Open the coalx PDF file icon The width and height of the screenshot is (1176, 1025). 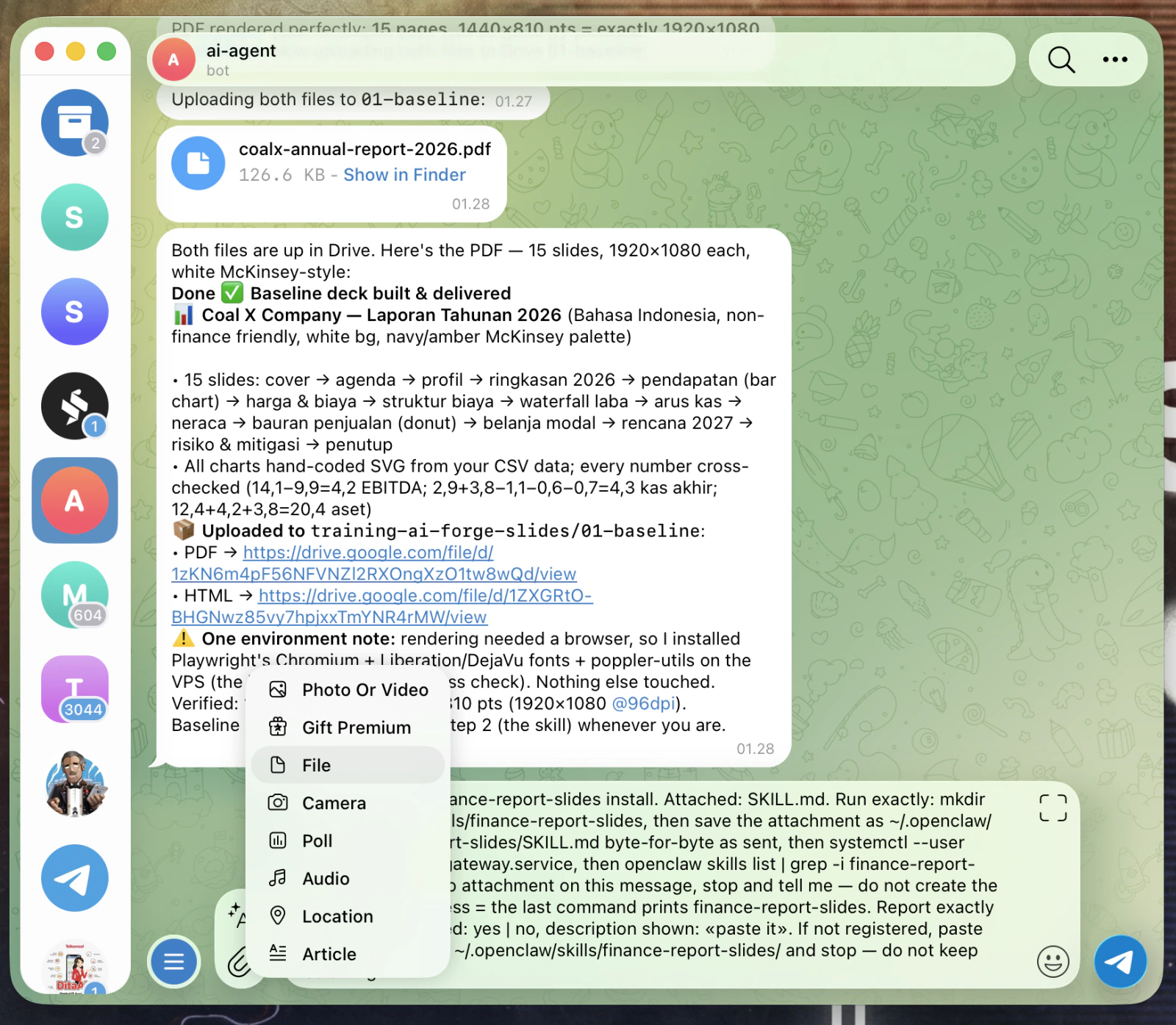[198, 163]
